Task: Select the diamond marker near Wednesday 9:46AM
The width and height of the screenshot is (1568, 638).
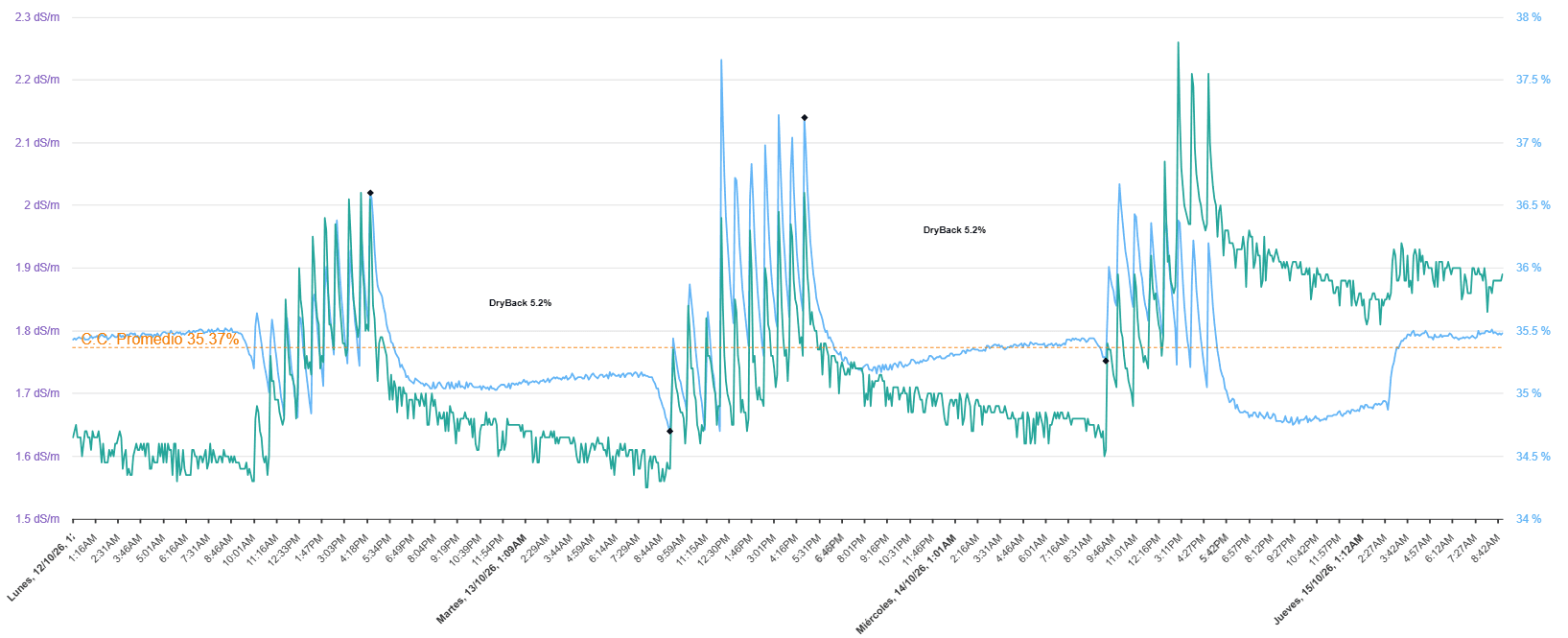Action: [x=1106, y=361]
